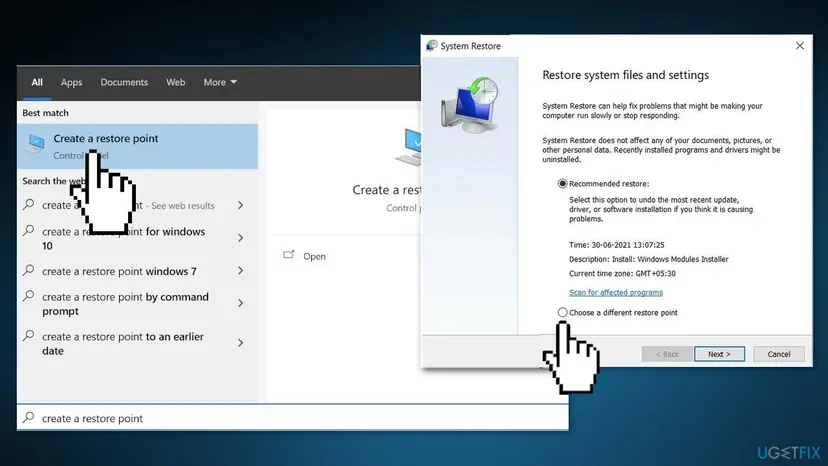828x466 pixels.
Task: Expand arrow for 'by command prompt' suggestion
Action: tap(240, 303)
